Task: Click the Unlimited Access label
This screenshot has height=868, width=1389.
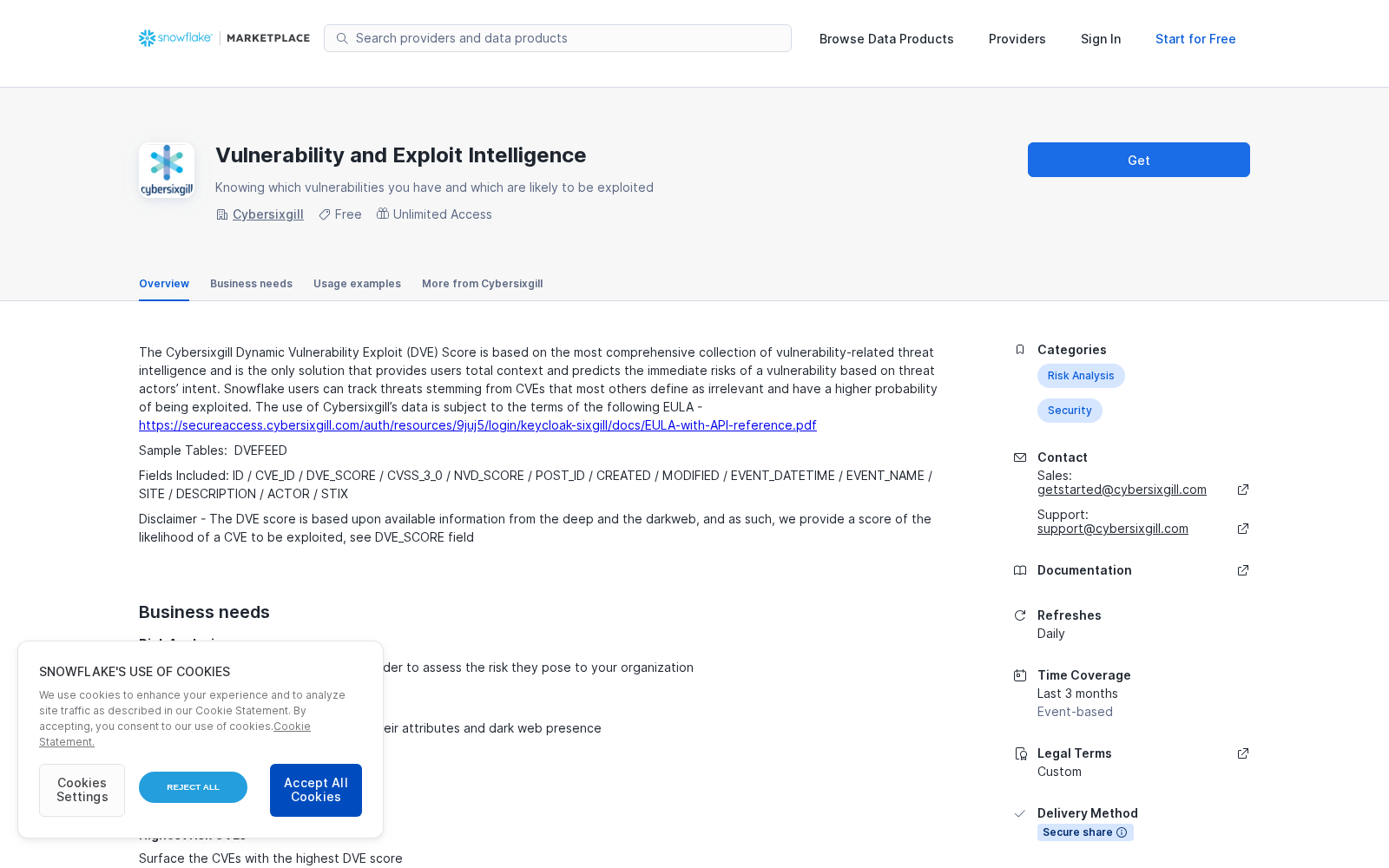Action: (442, 214)
